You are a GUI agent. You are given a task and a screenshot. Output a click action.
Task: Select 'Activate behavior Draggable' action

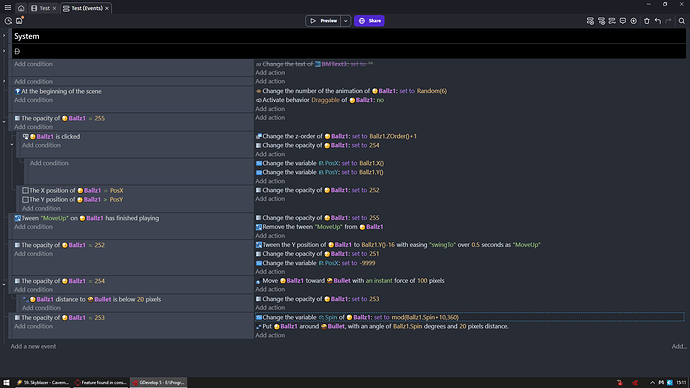[320, 100]
